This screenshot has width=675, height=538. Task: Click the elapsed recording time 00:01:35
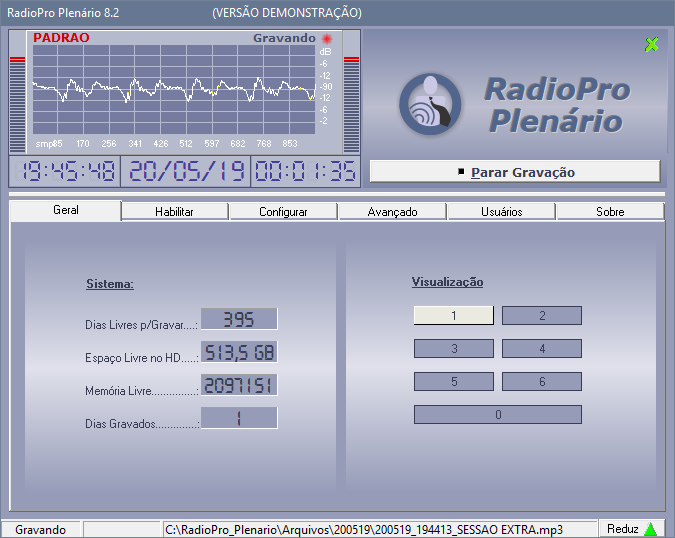click(305, 171)
